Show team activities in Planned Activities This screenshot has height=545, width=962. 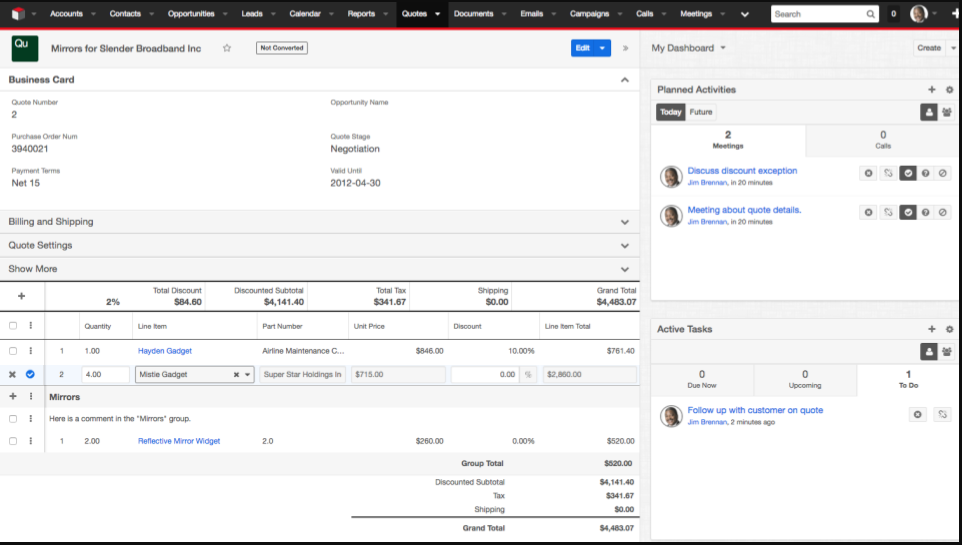click(946, 112)
